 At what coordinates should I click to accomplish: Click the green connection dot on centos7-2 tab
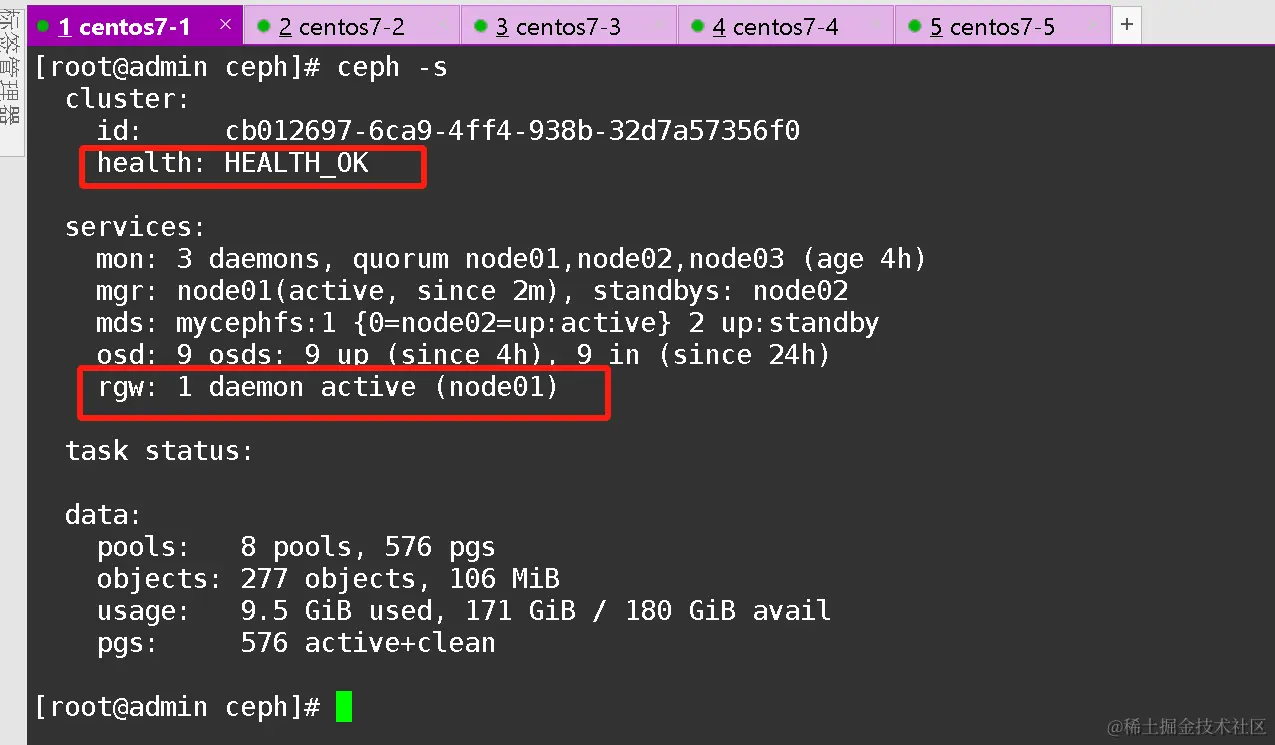point(264,26)
